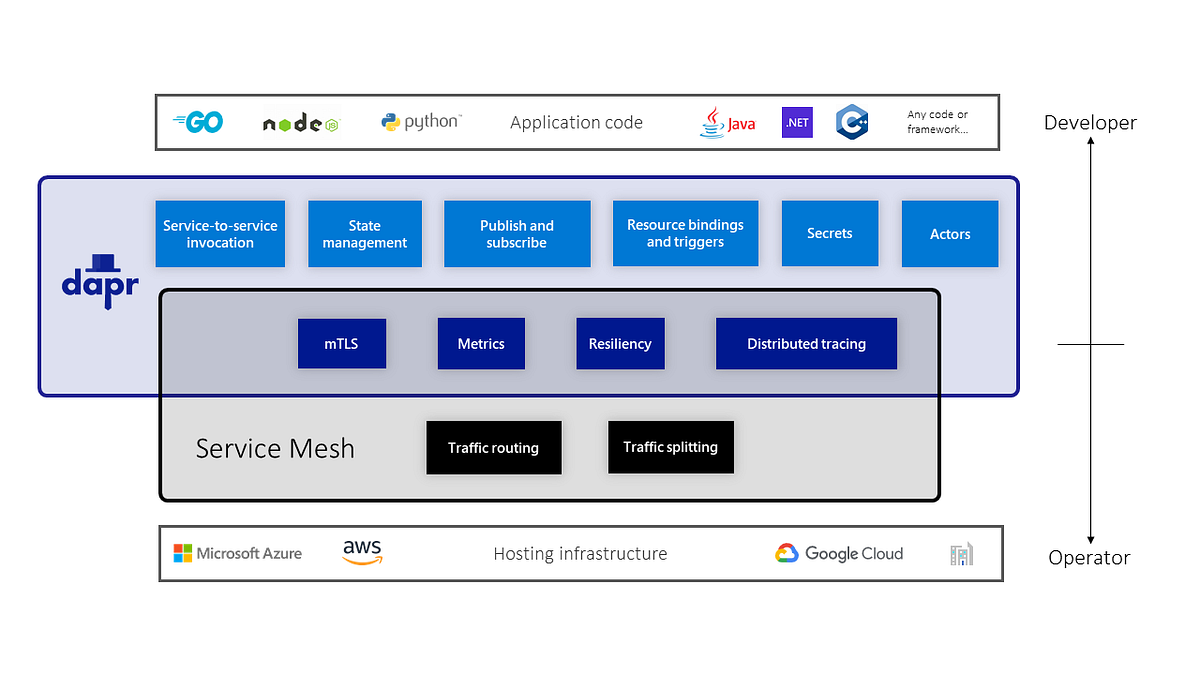Click the Java logo
The width and height of the screenshot is (1200, 675).
[x=727, y=122]
